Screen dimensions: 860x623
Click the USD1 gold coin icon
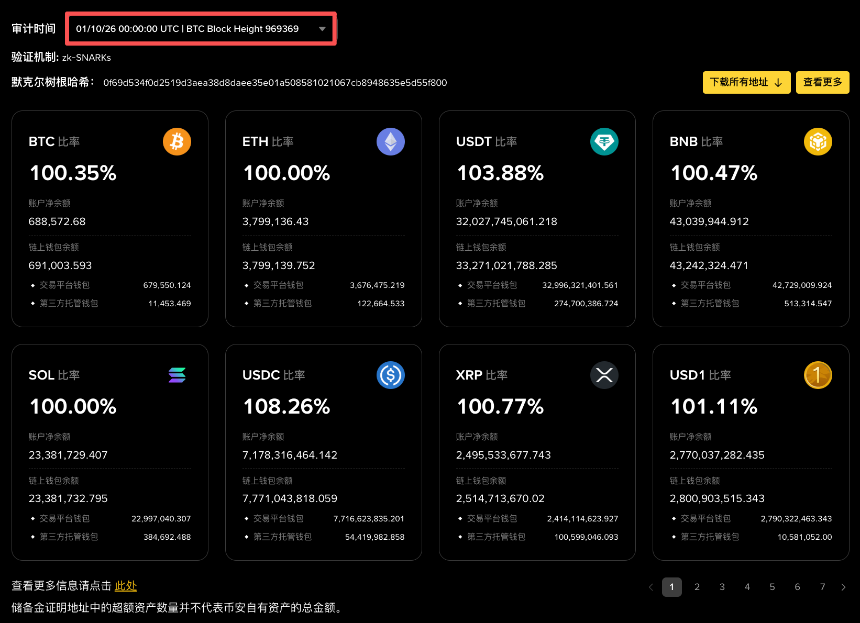coord(818,375)
